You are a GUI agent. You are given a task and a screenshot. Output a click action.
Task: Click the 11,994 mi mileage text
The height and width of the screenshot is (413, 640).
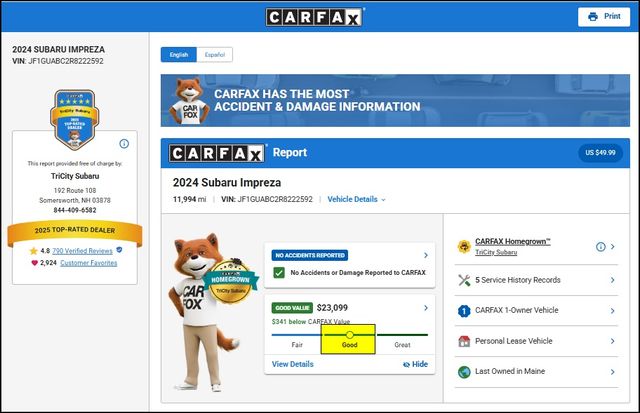(x=189, y=199)
